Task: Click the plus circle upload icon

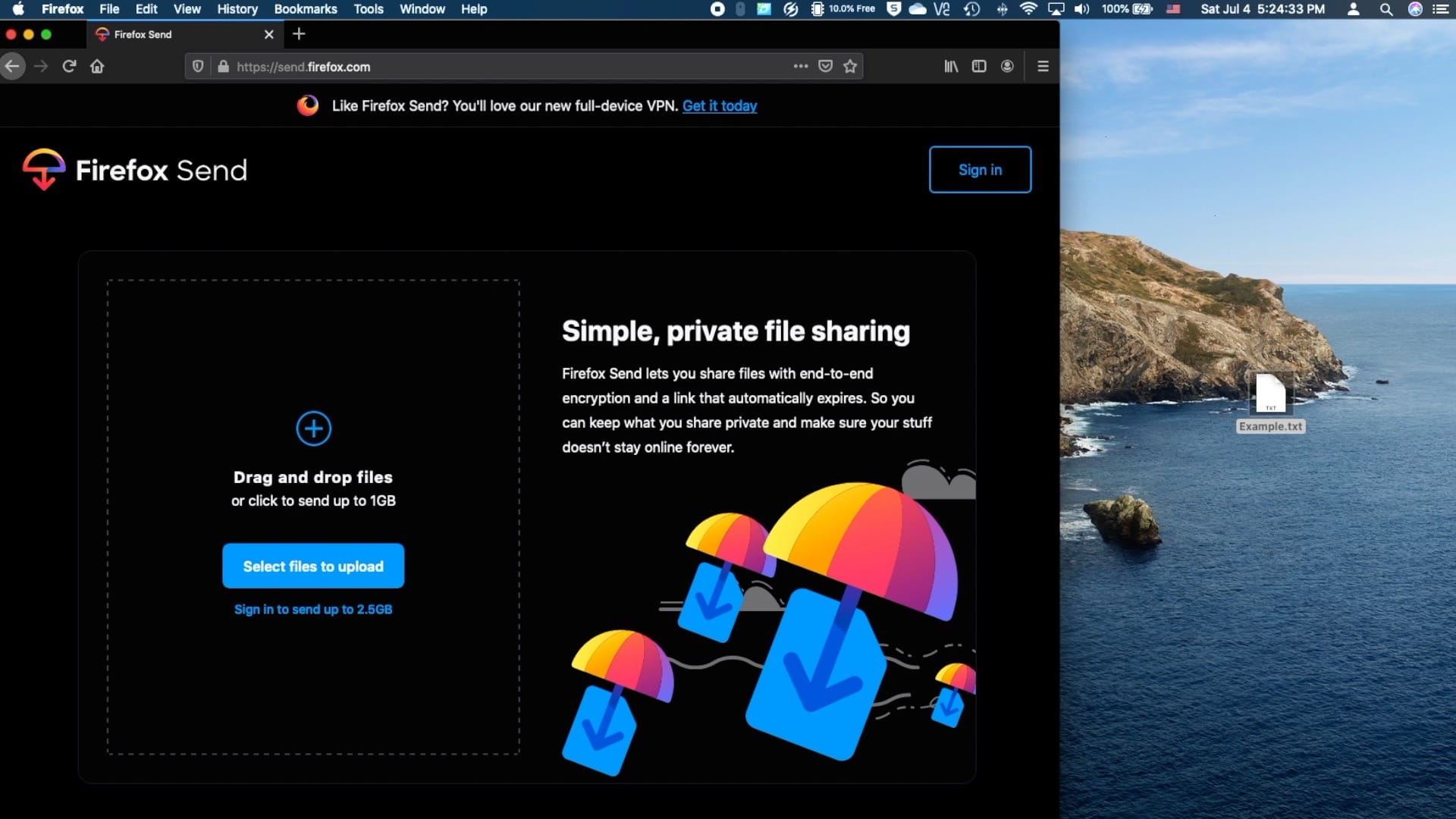Action: pyautogui.click(x=313, y=428)
